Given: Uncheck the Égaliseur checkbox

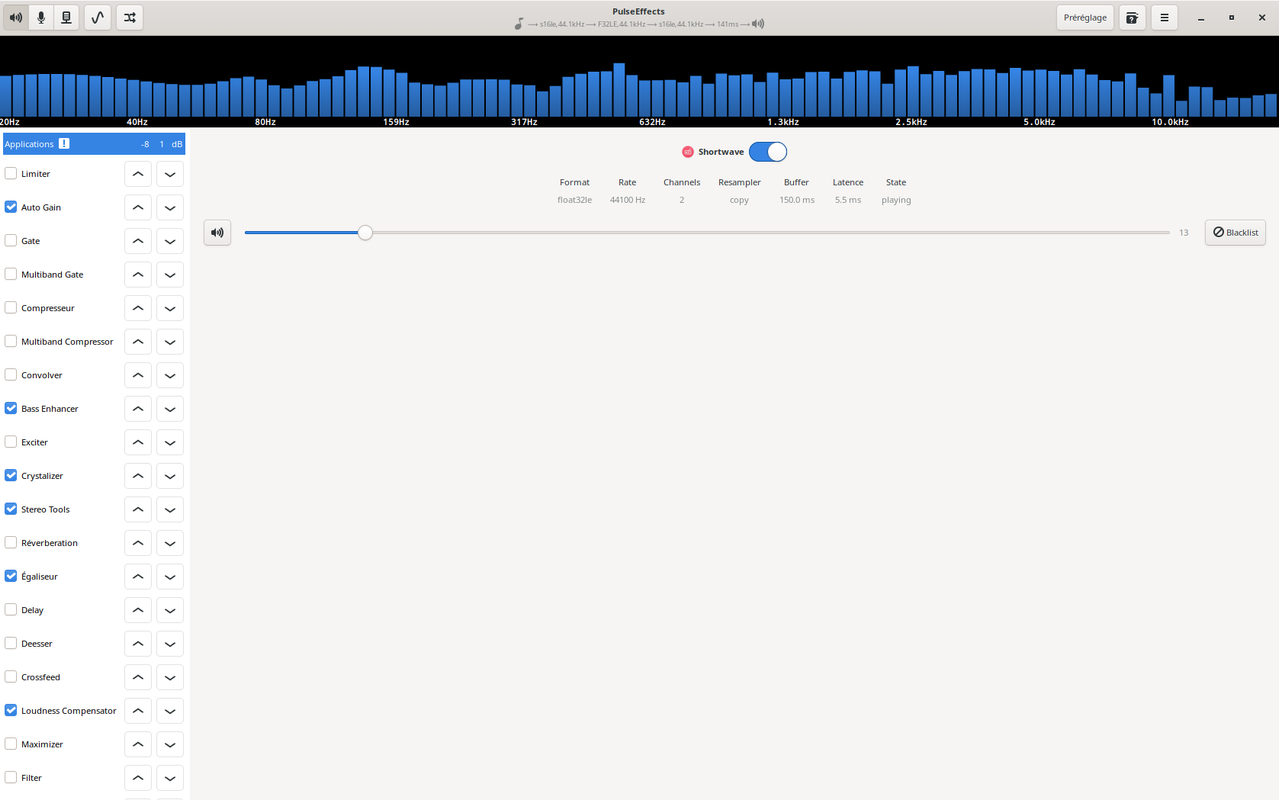Looking at the screenshot, I should [11, 576].
